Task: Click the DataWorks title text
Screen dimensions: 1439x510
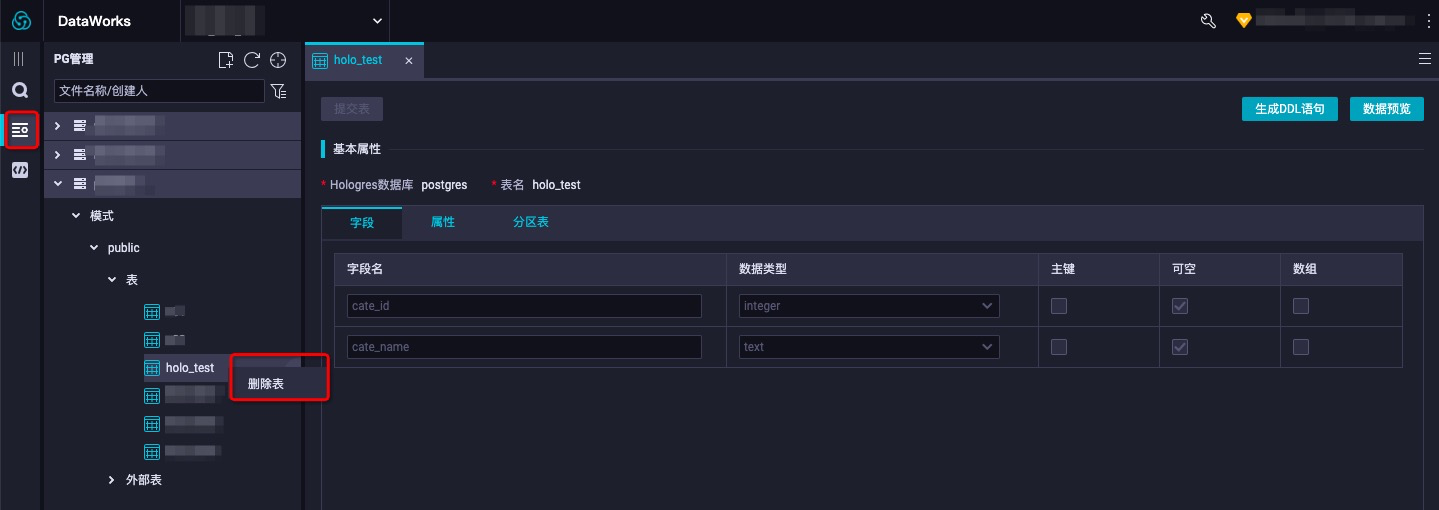Action: 94,21
